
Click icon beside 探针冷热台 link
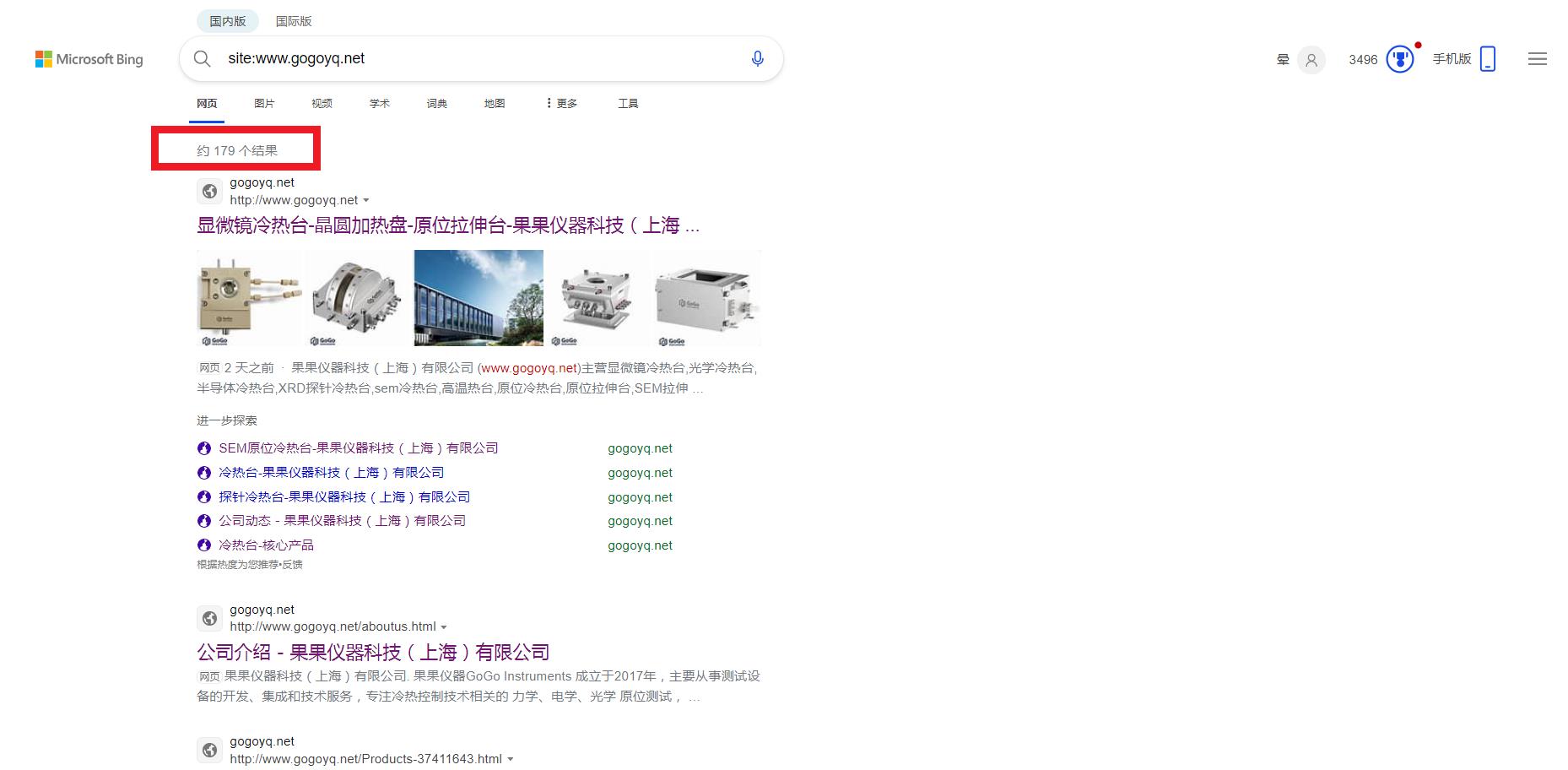[203, 497]
